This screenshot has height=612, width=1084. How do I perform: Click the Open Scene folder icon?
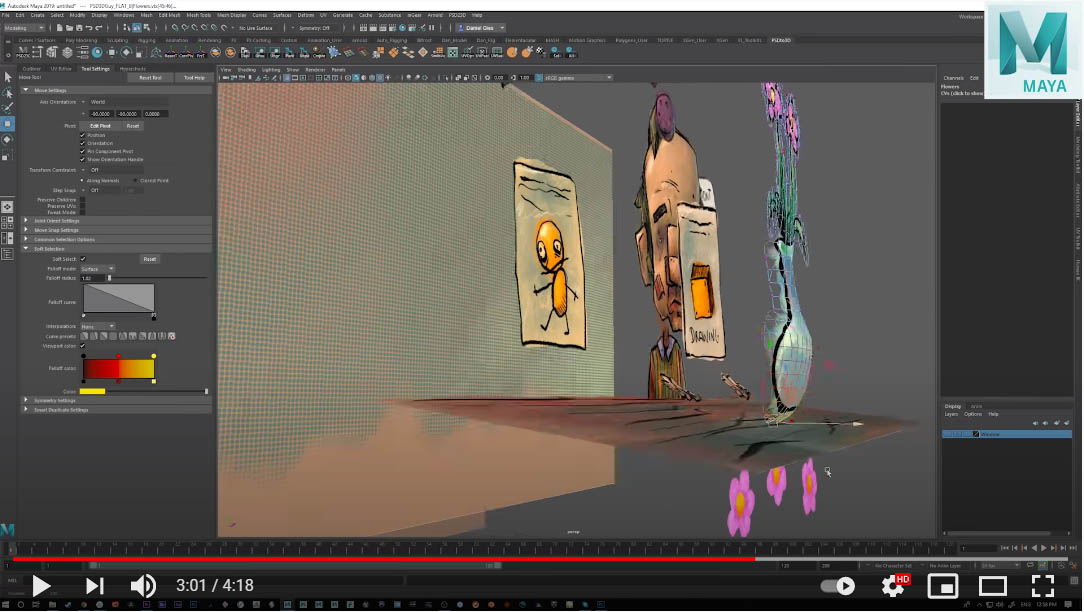[70, 28]
